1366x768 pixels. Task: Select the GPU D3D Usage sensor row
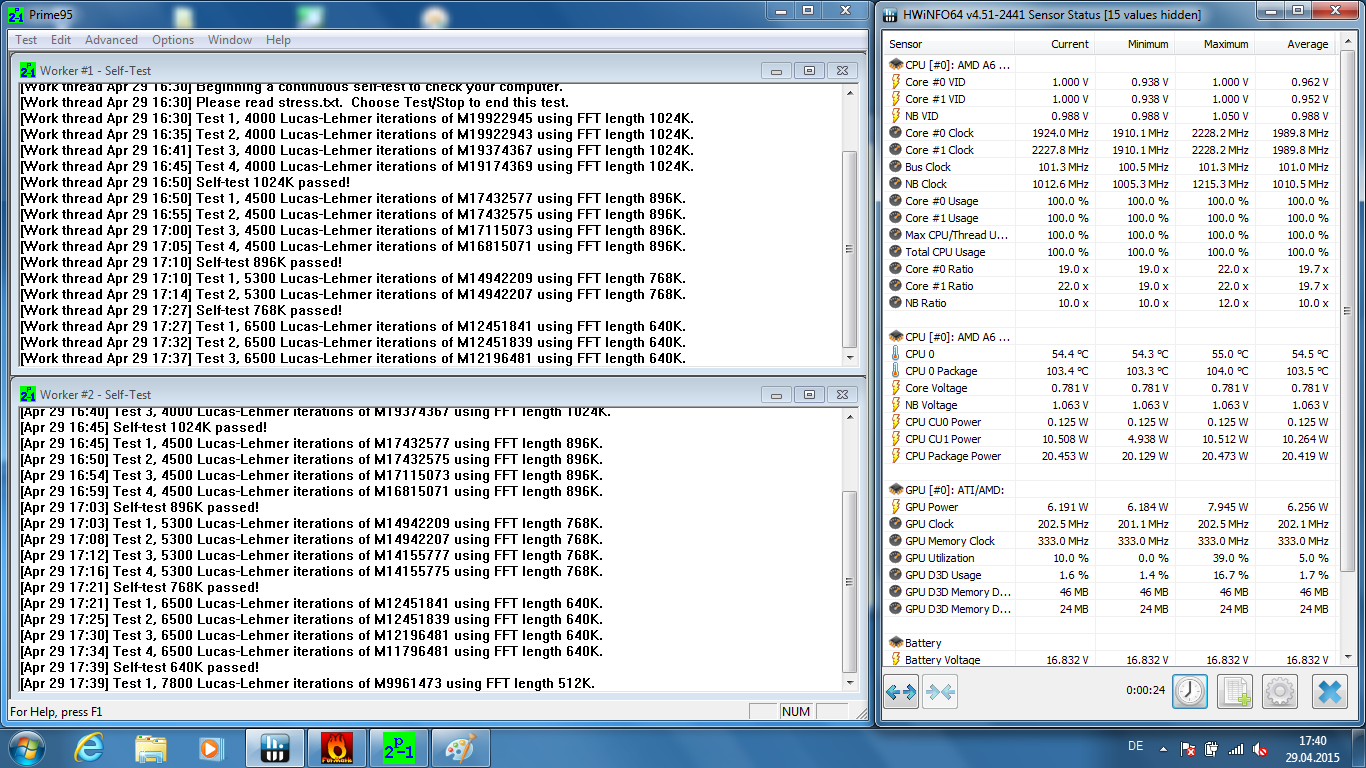click(1111, 575)
